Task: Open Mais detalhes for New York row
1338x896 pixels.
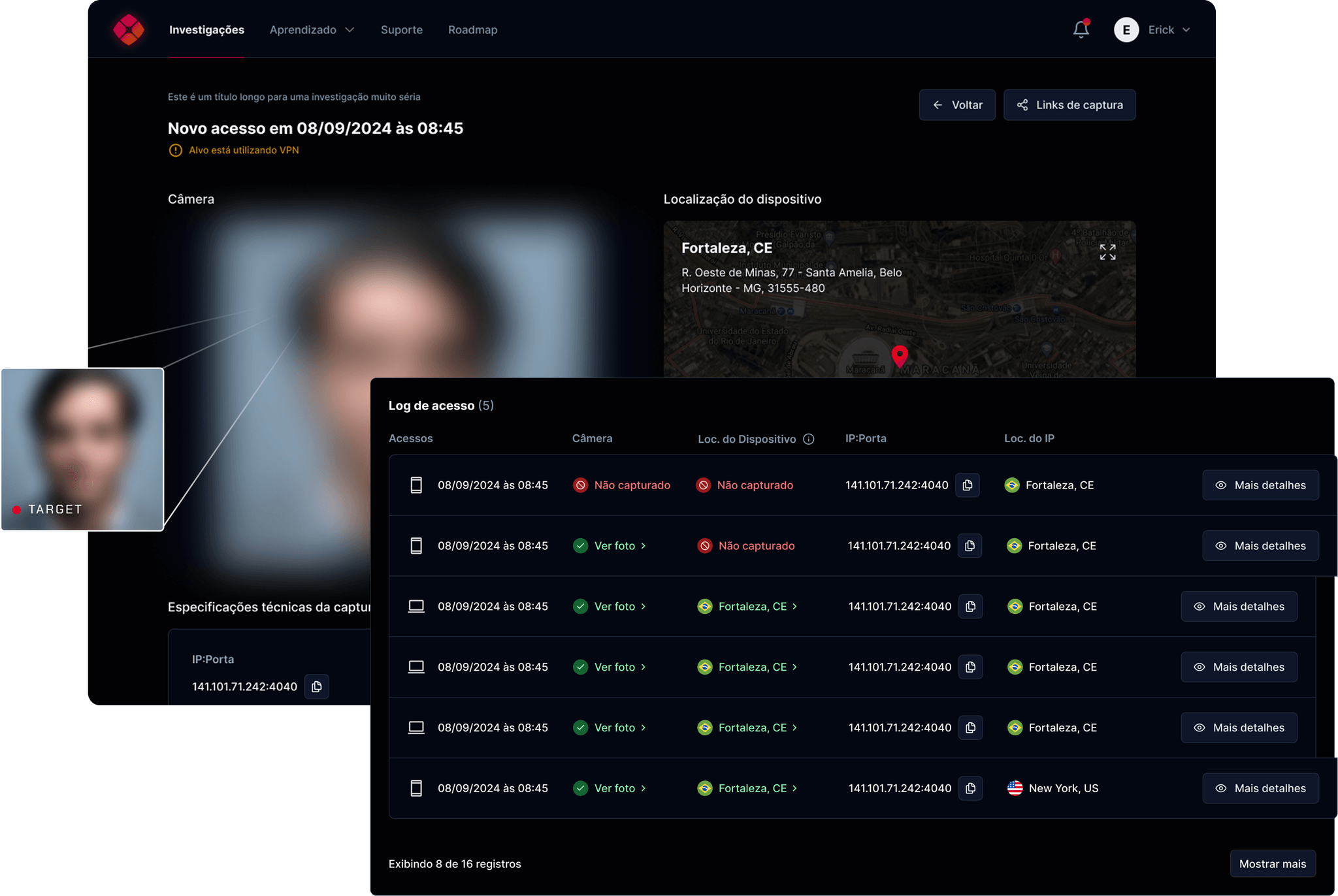Action: click(x=1260, y=788)
